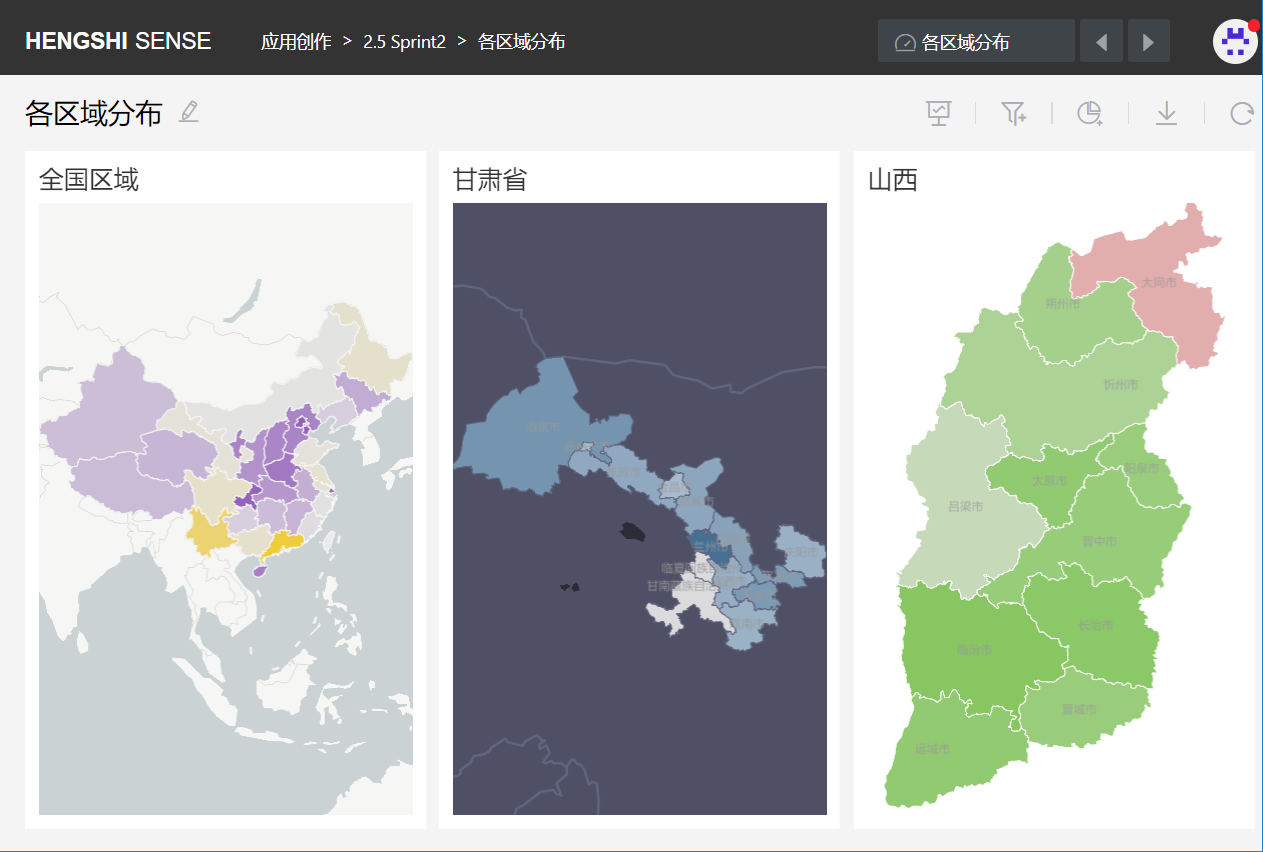Image resolution: width=1263 pixels, height=852 pixels.
Task: Click the 甘肃省 chart title
Action: pyautogui.click(x=490, y=180)
